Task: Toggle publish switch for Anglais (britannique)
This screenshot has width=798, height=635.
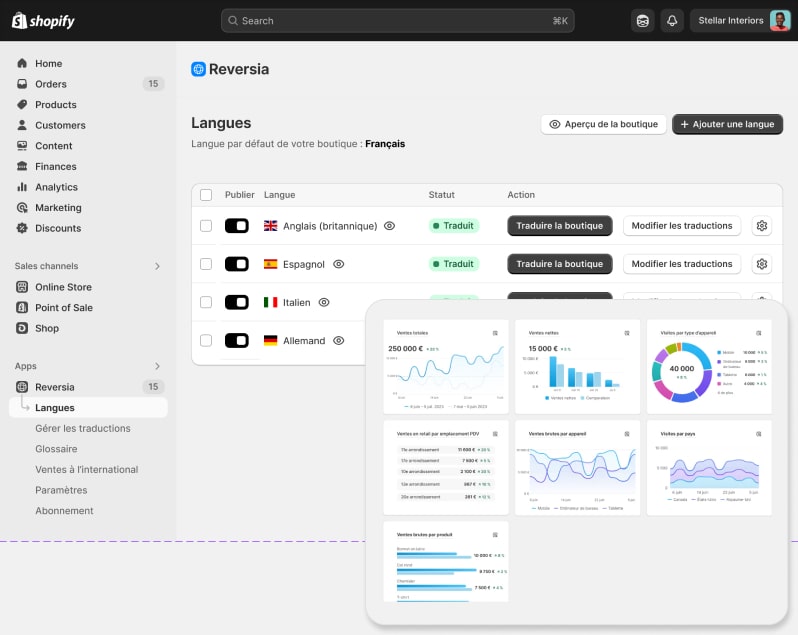Action: tap(237, 226)
